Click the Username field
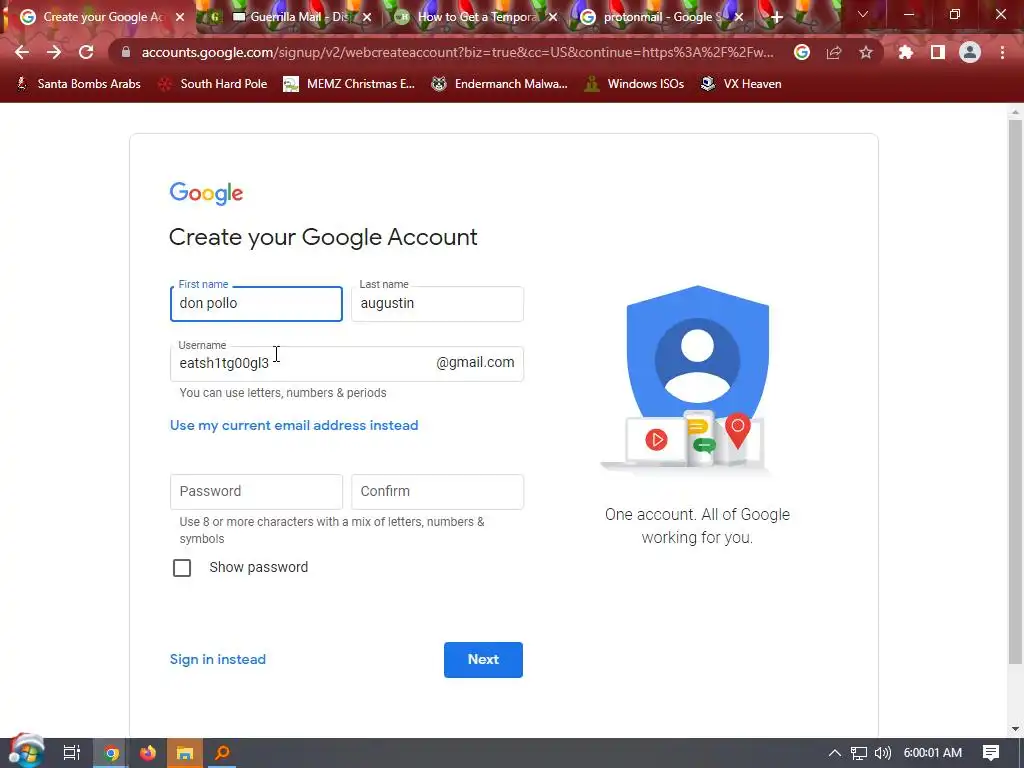 tap(346, 364)
